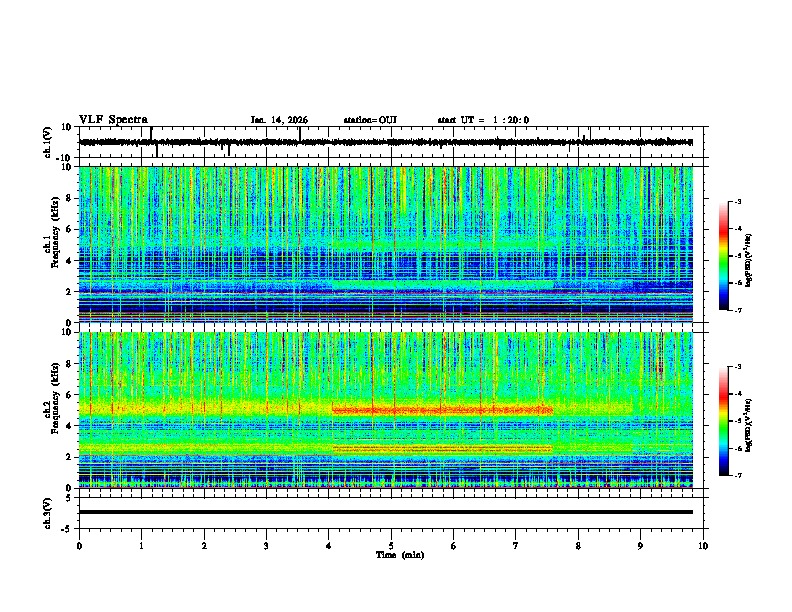The width and height of the screenshot is (792, 612).
Task: Click the "ch.1(V)" waveform axis label
Action: click(48, 142)
